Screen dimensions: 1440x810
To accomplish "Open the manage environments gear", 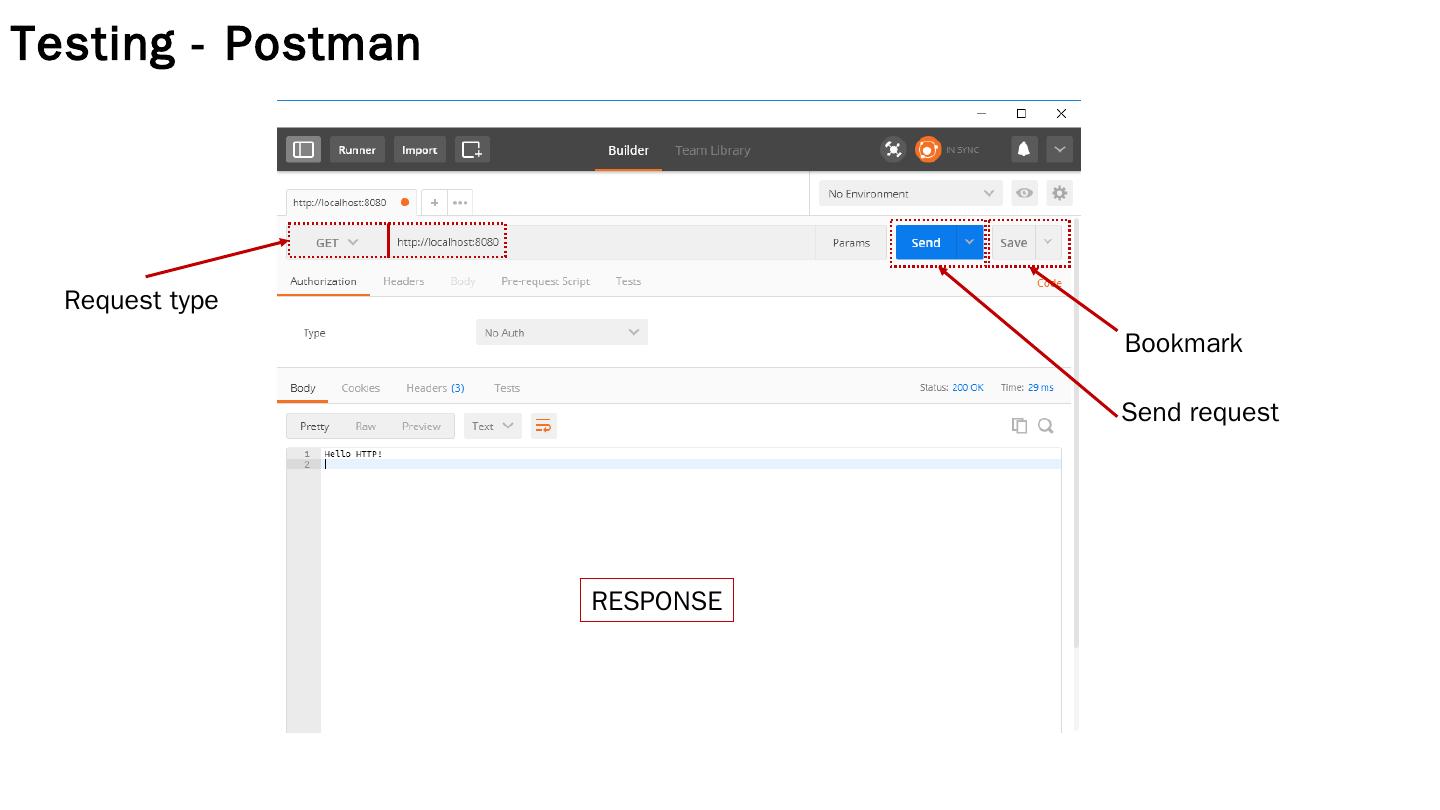I will (1060, 193).
